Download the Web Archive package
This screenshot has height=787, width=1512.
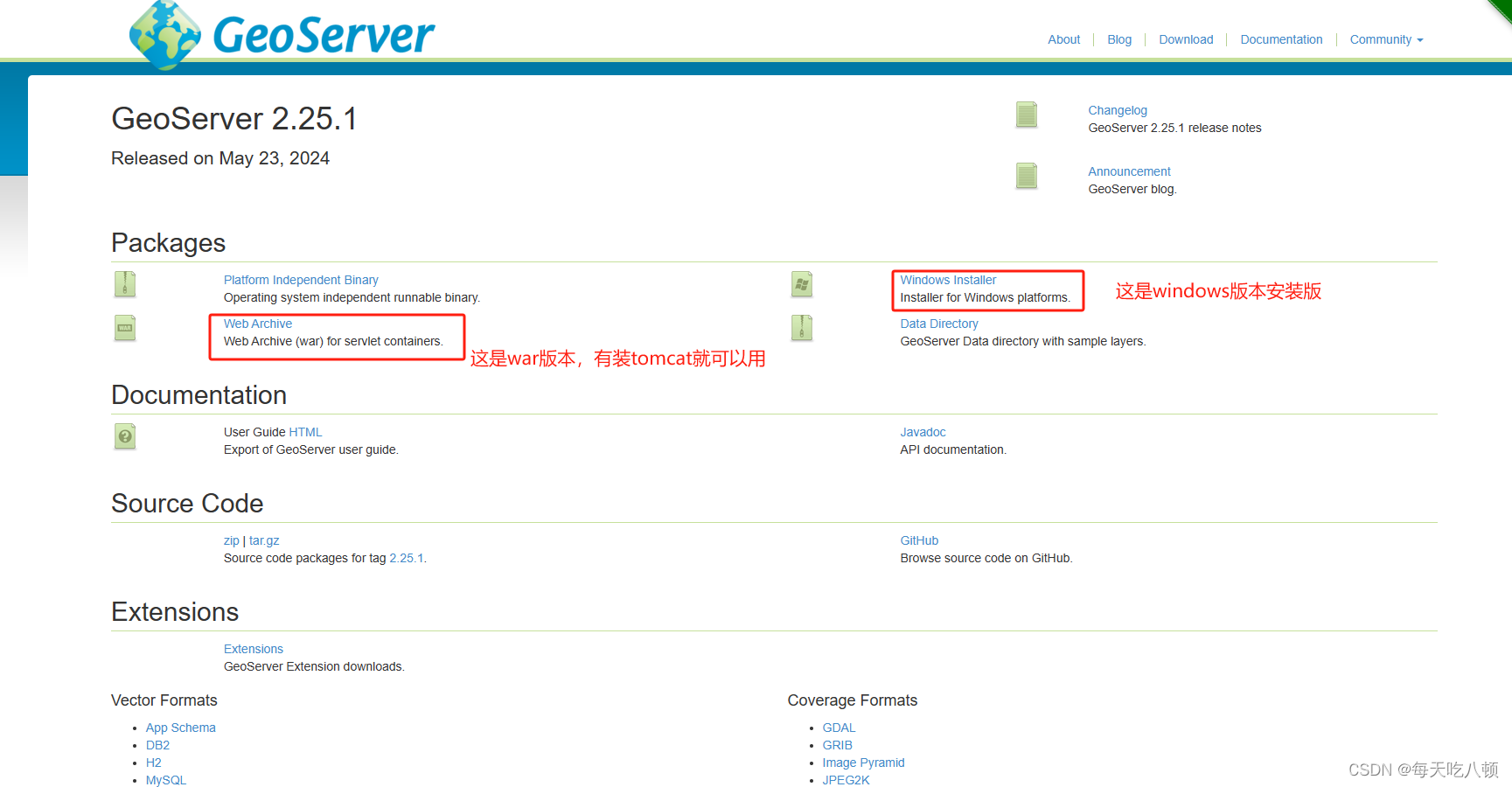coord(258,324)
